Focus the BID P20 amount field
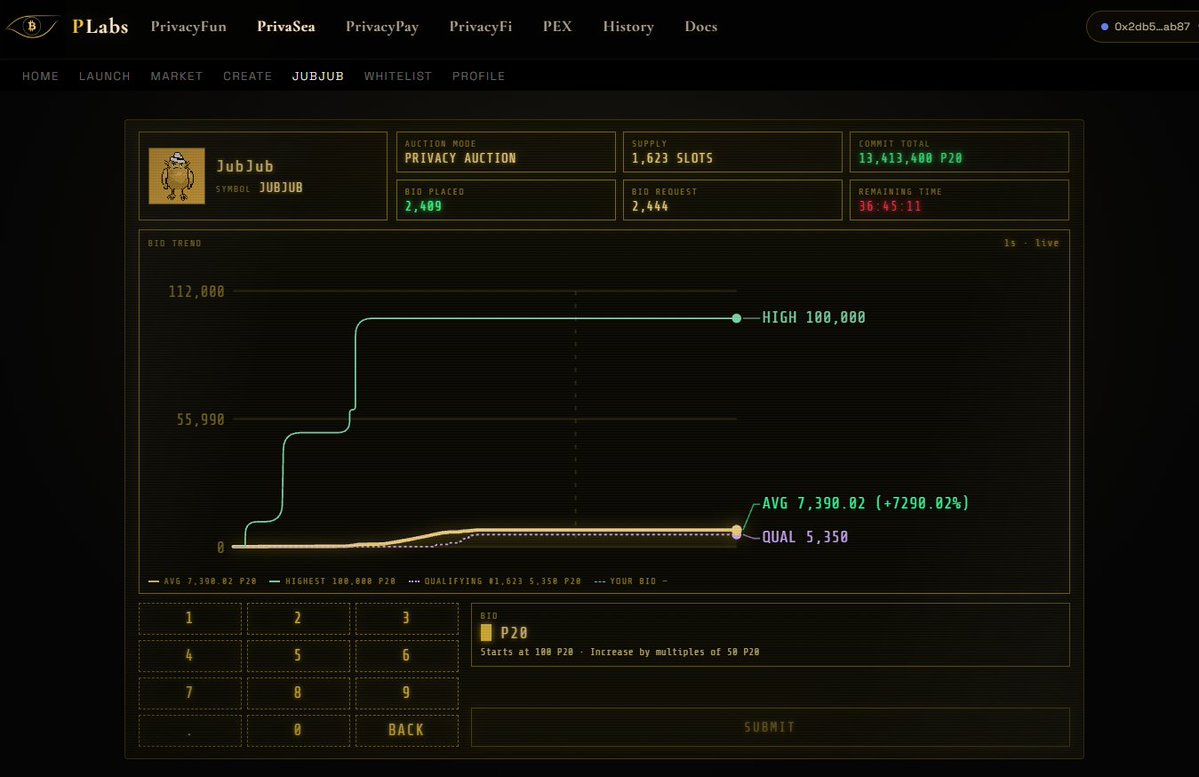 [770, 635]
